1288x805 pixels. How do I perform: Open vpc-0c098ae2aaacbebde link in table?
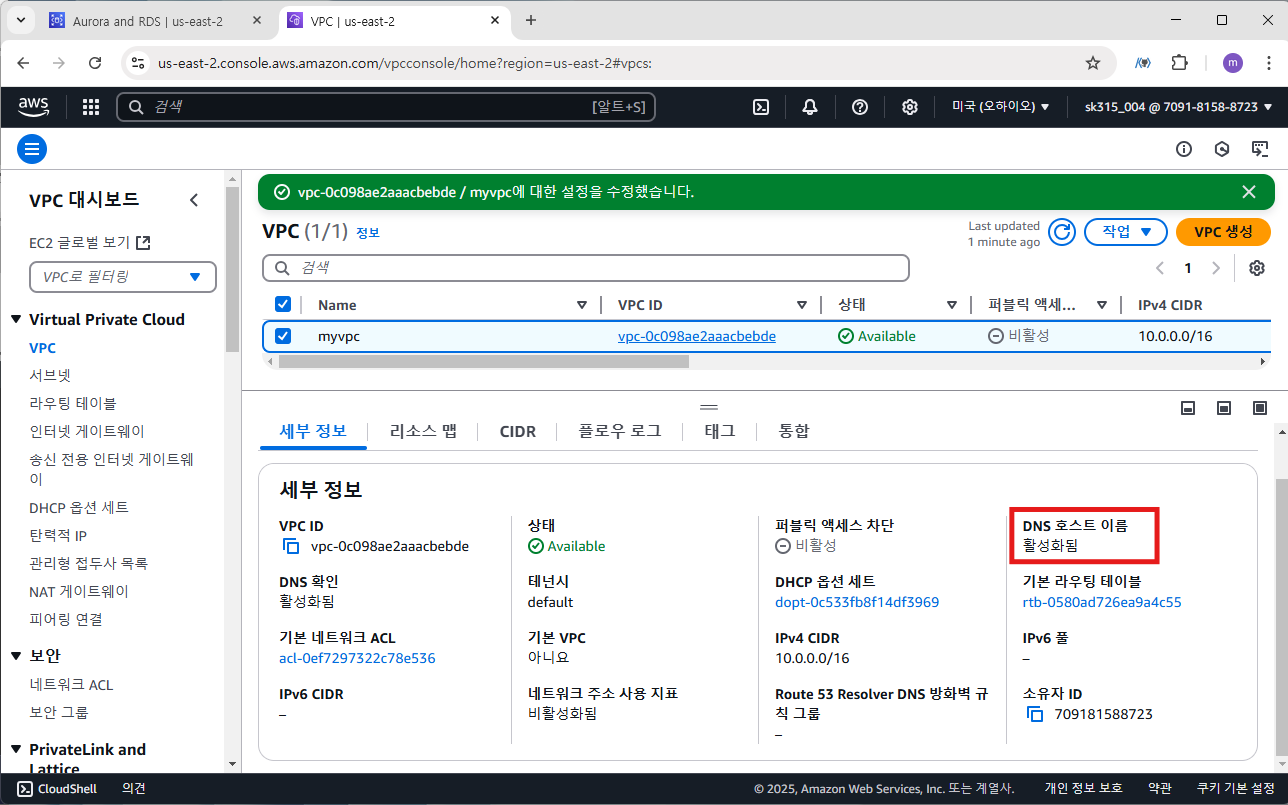click(697, 336)
